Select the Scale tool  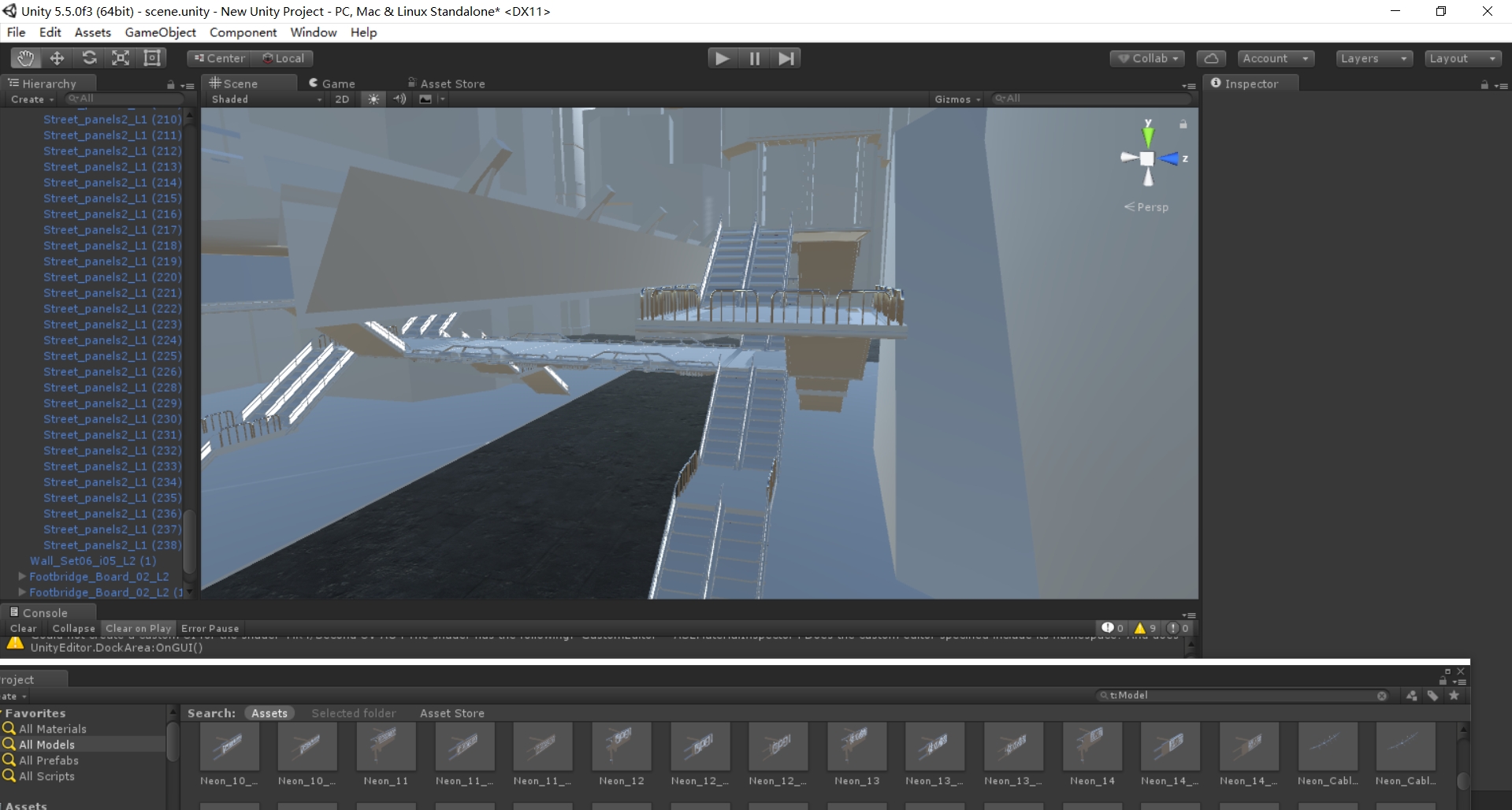(121, 58)
